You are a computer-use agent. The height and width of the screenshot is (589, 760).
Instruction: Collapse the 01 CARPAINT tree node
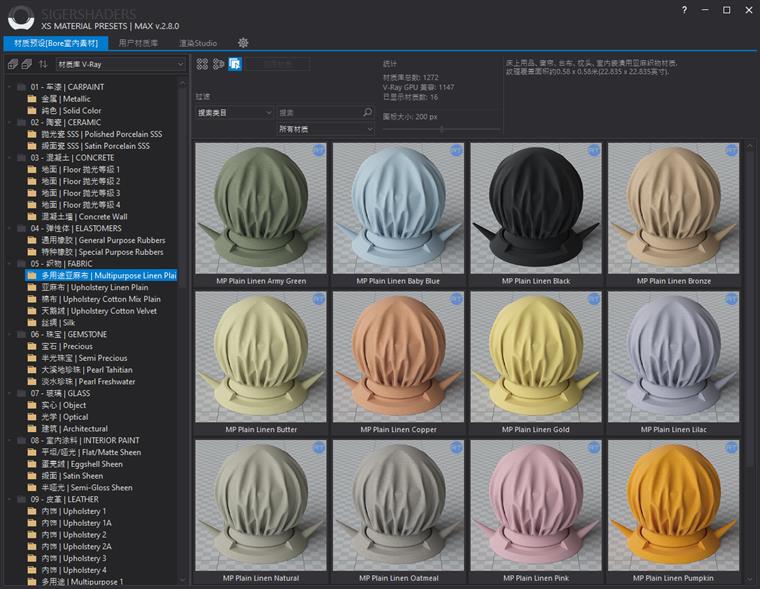[9, 87]
